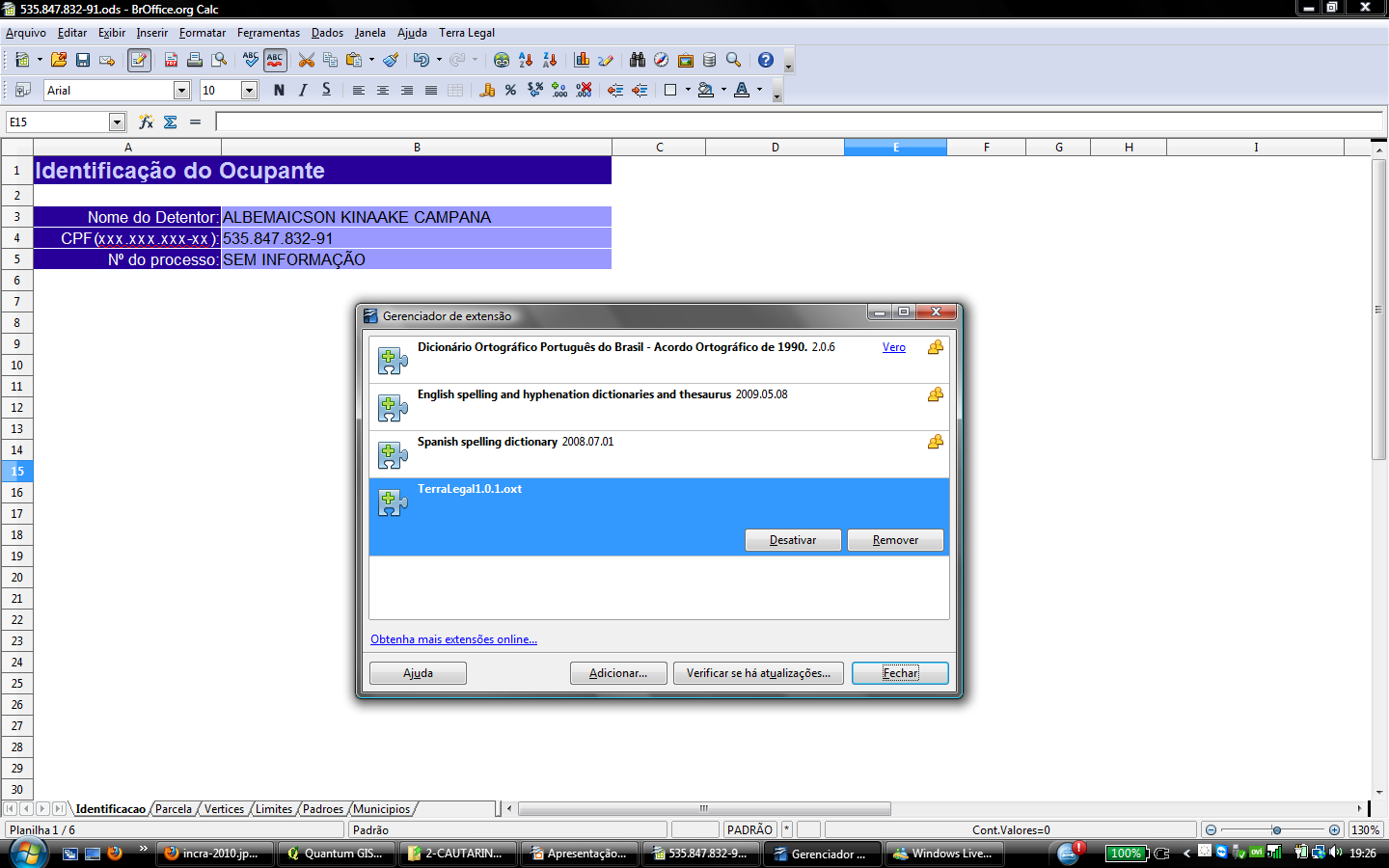This screenshot has width=1389, height=868.
Task: Justify cell text
Action: coord(431,90)
